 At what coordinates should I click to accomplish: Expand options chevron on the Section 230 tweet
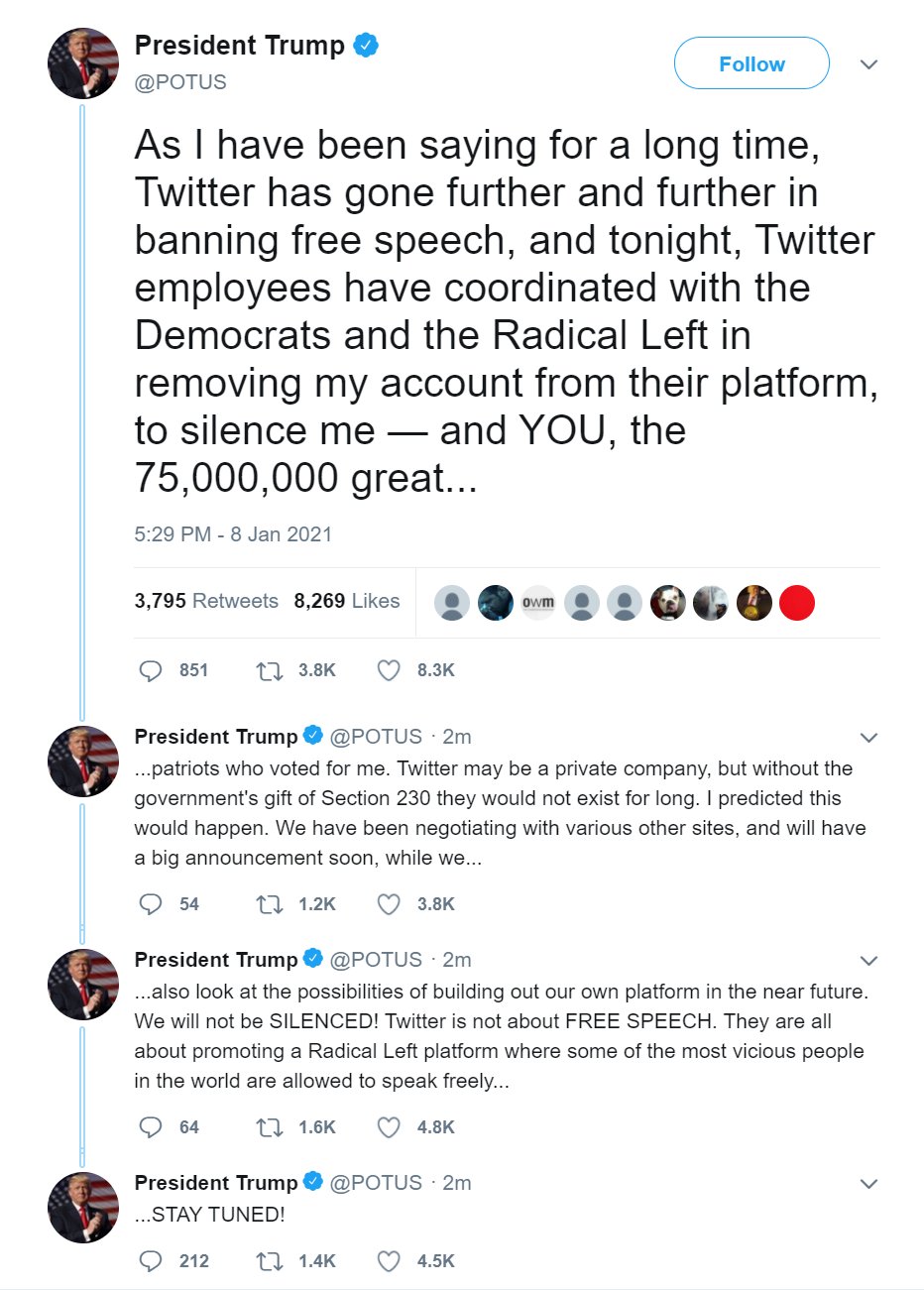click(868, 738)
